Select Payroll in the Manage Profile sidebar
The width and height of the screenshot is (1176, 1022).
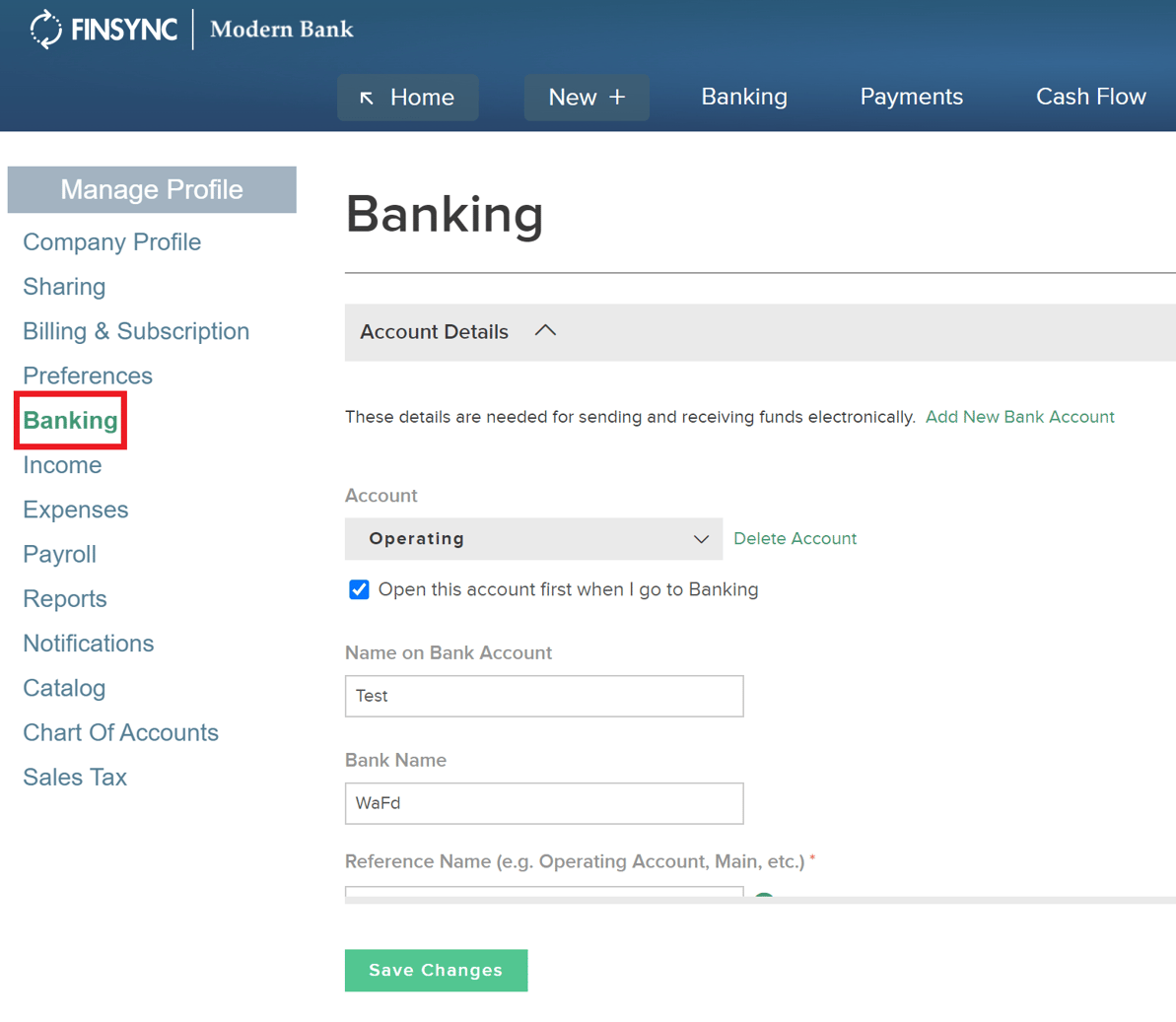pos(59,554)
